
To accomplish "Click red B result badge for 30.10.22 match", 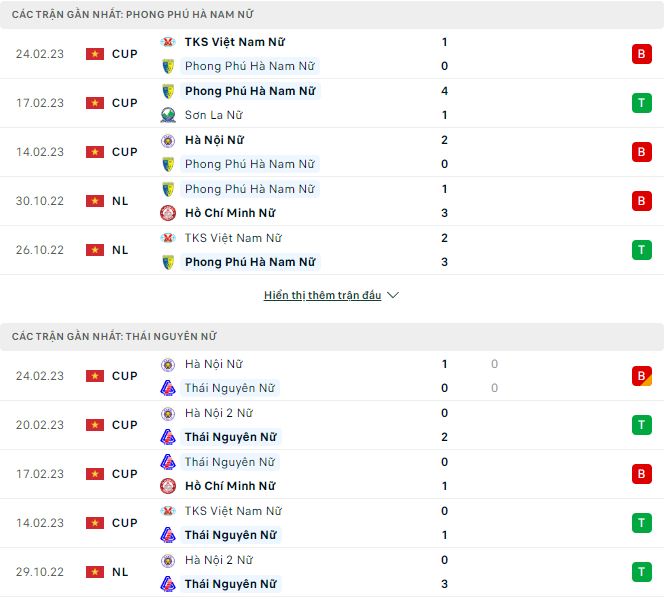I will (x=641, y=201).
